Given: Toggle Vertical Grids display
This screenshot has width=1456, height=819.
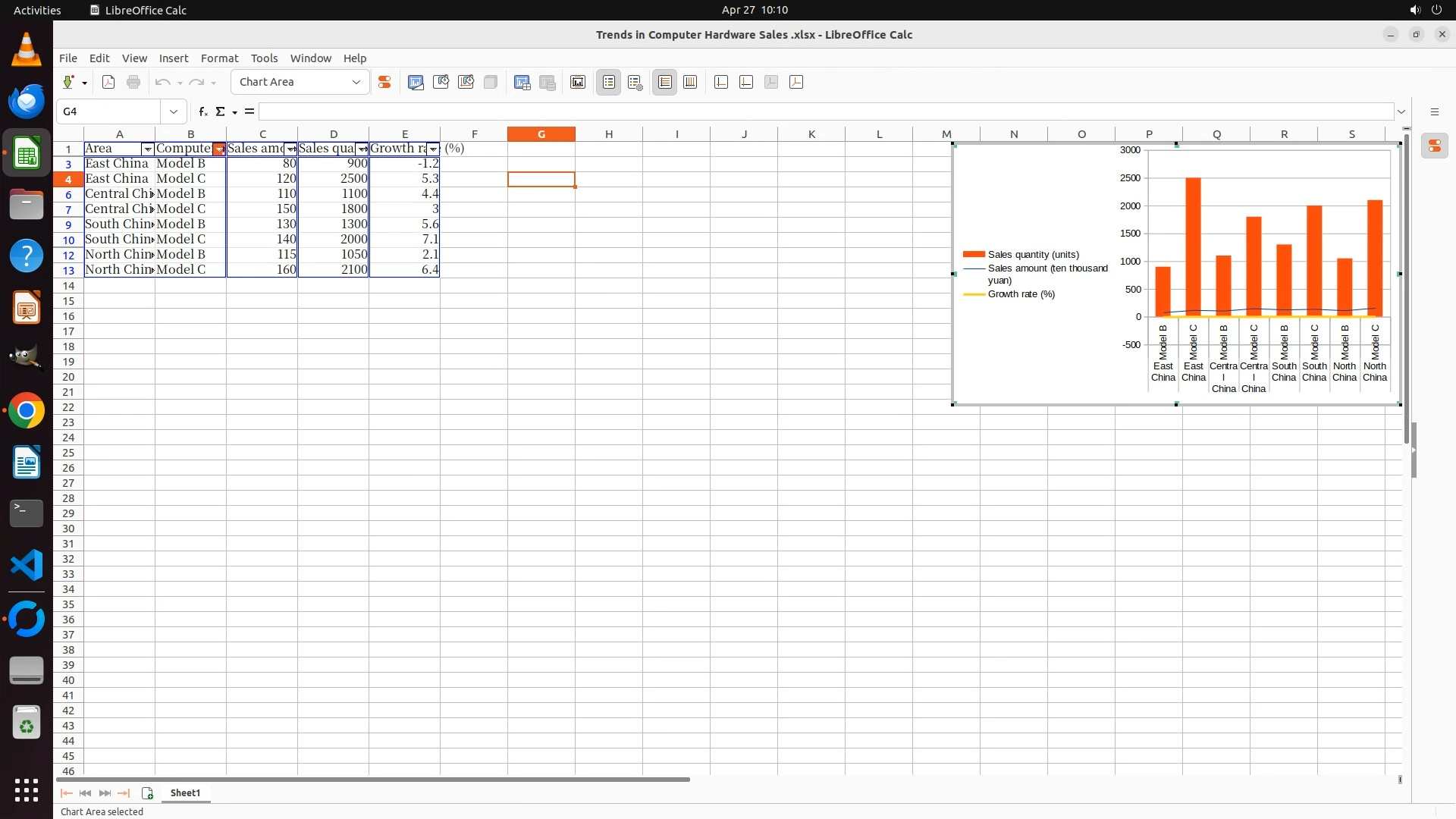Looking at the screenshot, I should 690,83.
